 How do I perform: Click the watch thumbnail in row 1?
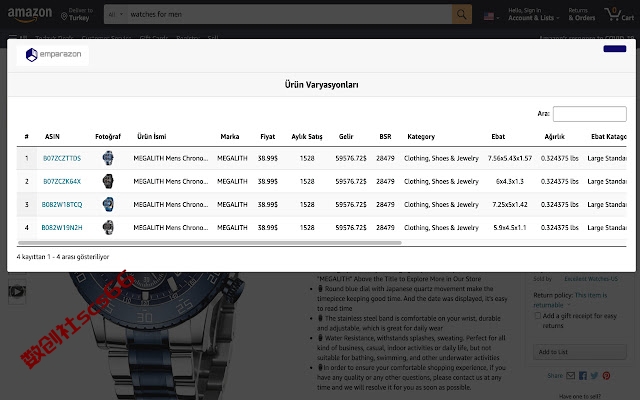pos(108,158)
